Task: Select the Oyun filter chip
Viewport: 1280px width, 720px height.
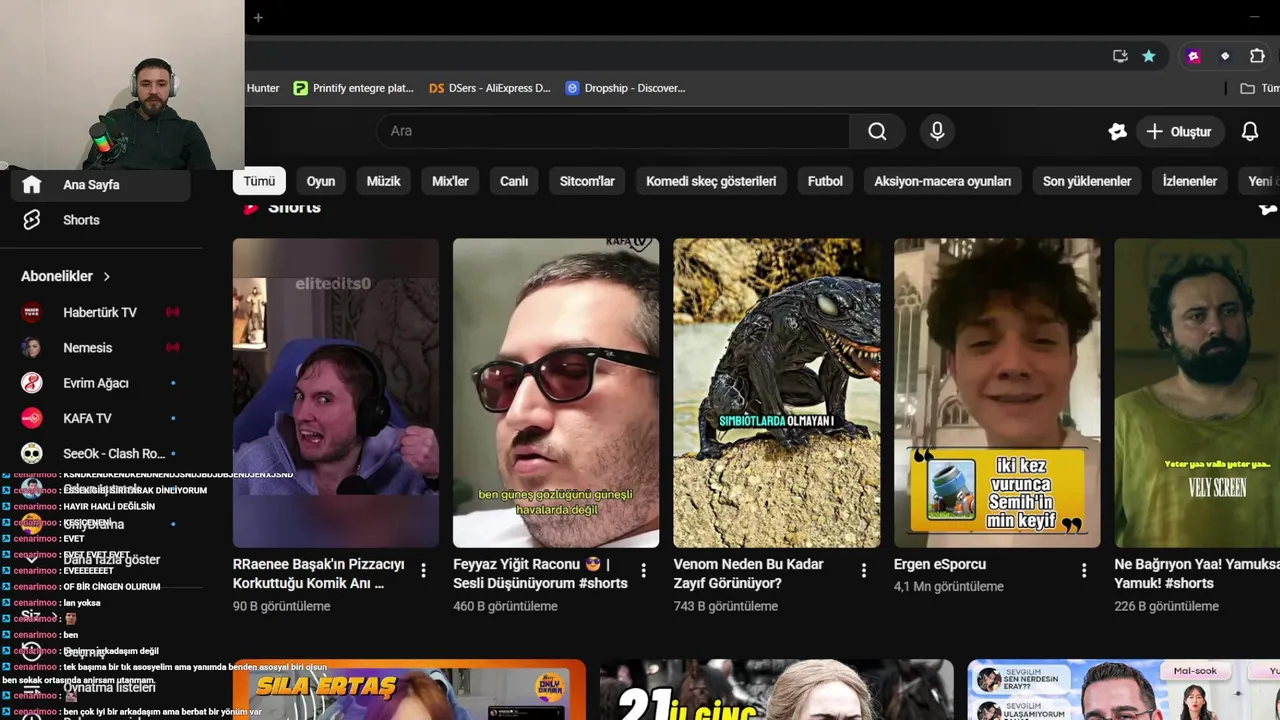Action: coord(321,181)
